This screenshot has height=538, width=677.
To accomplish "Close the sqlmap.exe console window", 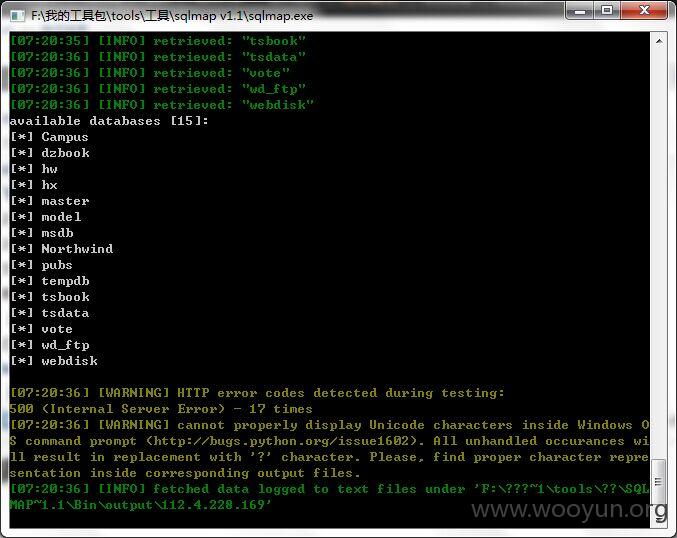I will point(644,11).
